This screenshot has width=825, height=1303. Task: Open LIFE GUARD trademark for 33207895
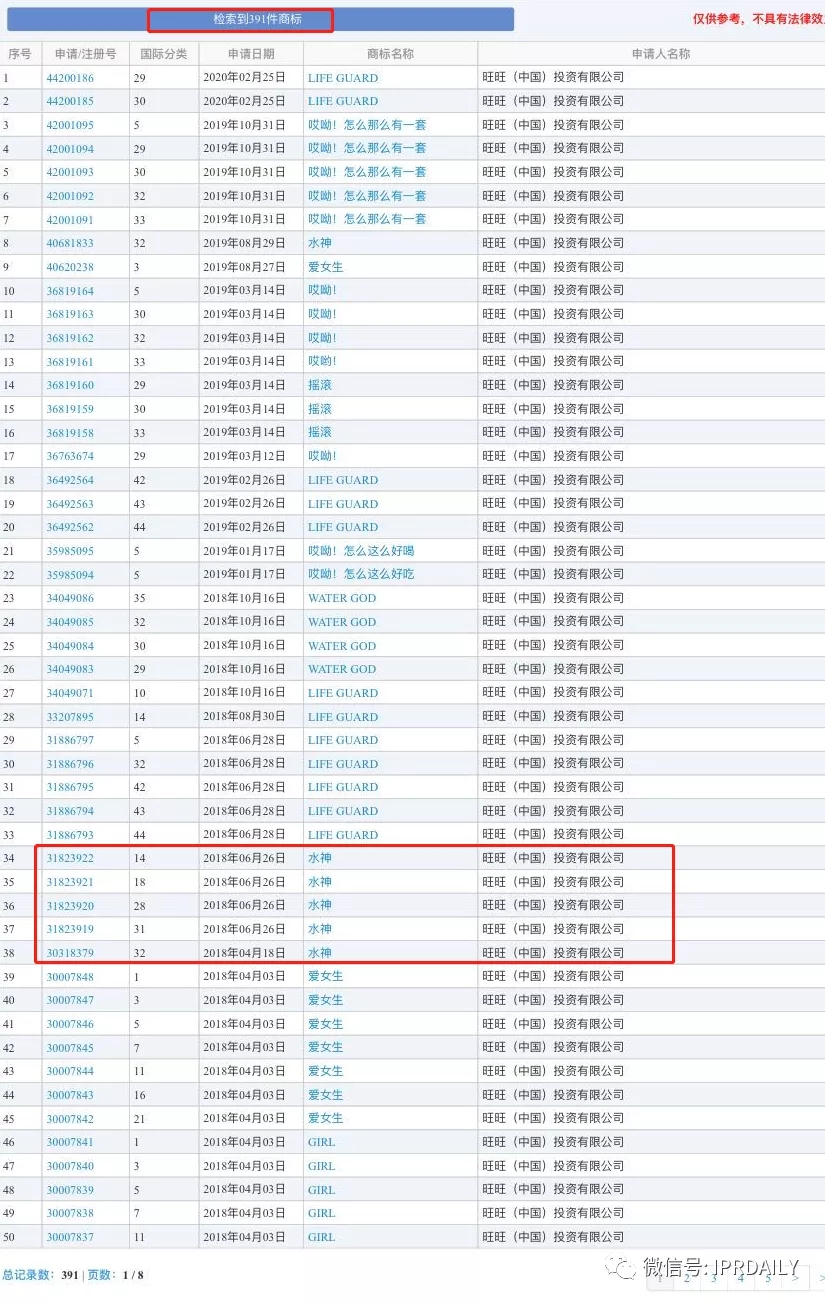(343, 717)
